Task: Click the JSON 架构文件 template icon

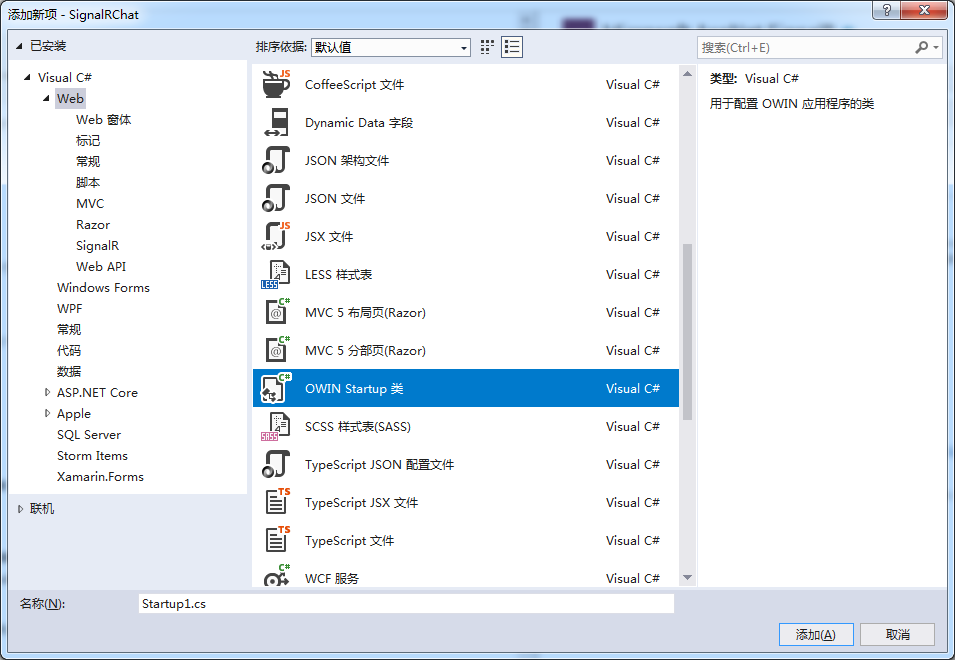Action: tap(276, 160)
